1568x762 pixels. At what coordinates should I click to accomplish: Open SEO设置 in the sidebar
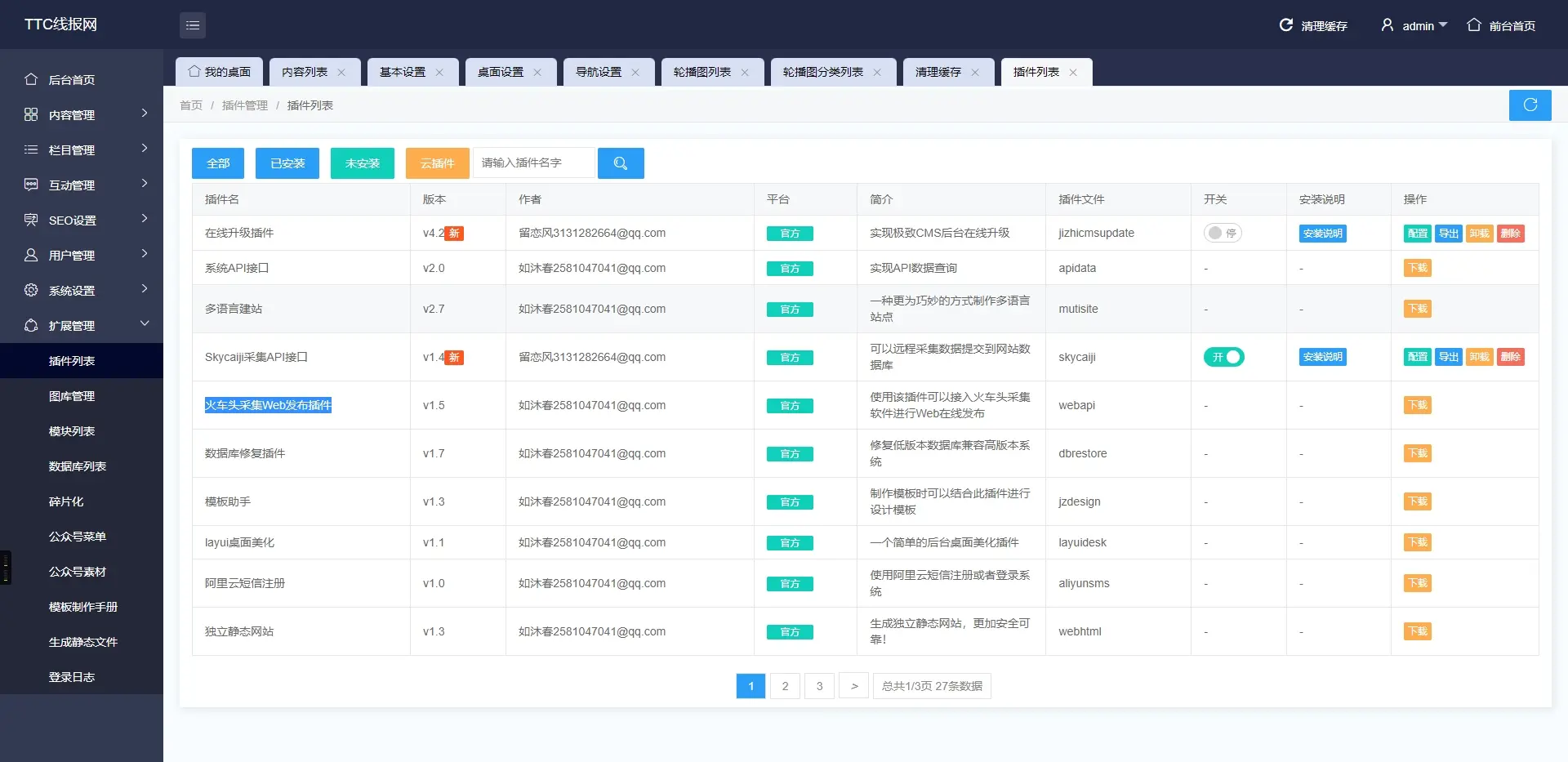tap(71, 220)
